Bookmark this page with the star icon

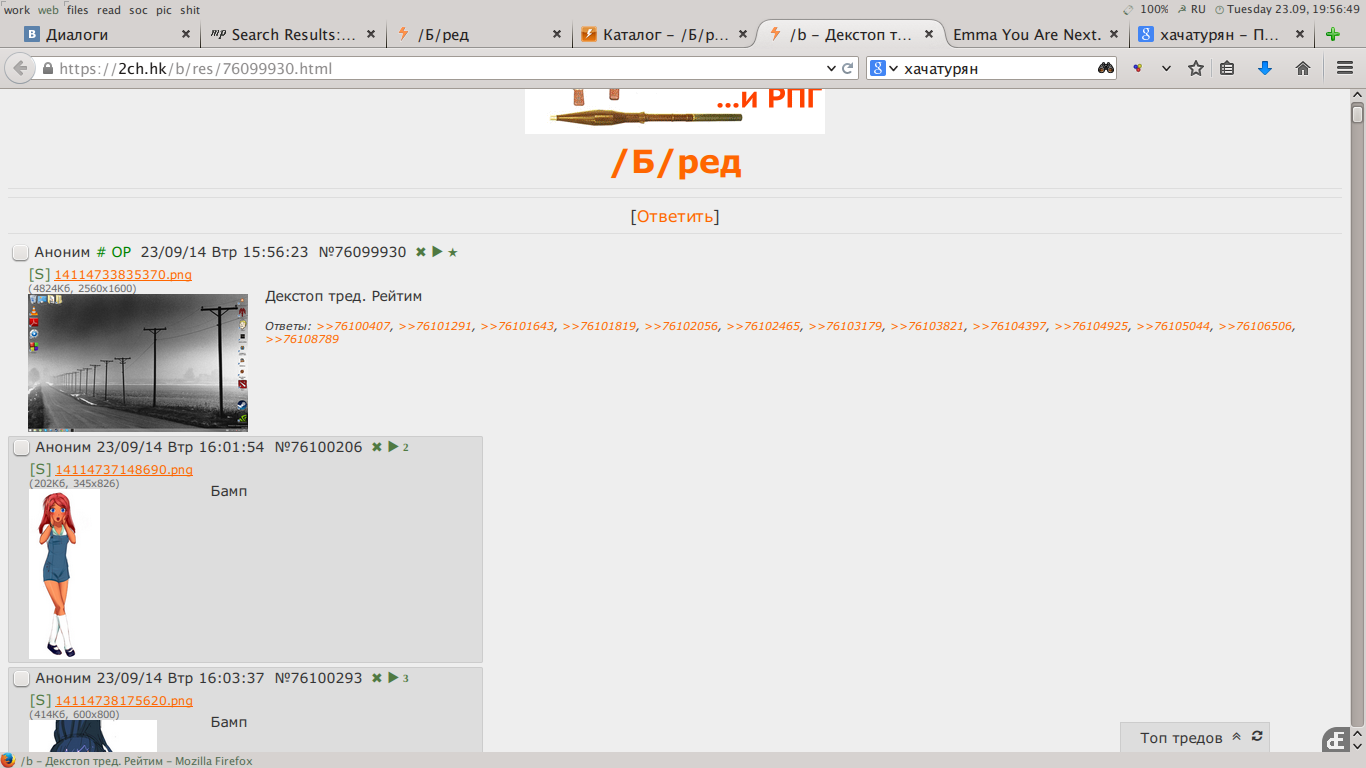[x=1196, y=68]
